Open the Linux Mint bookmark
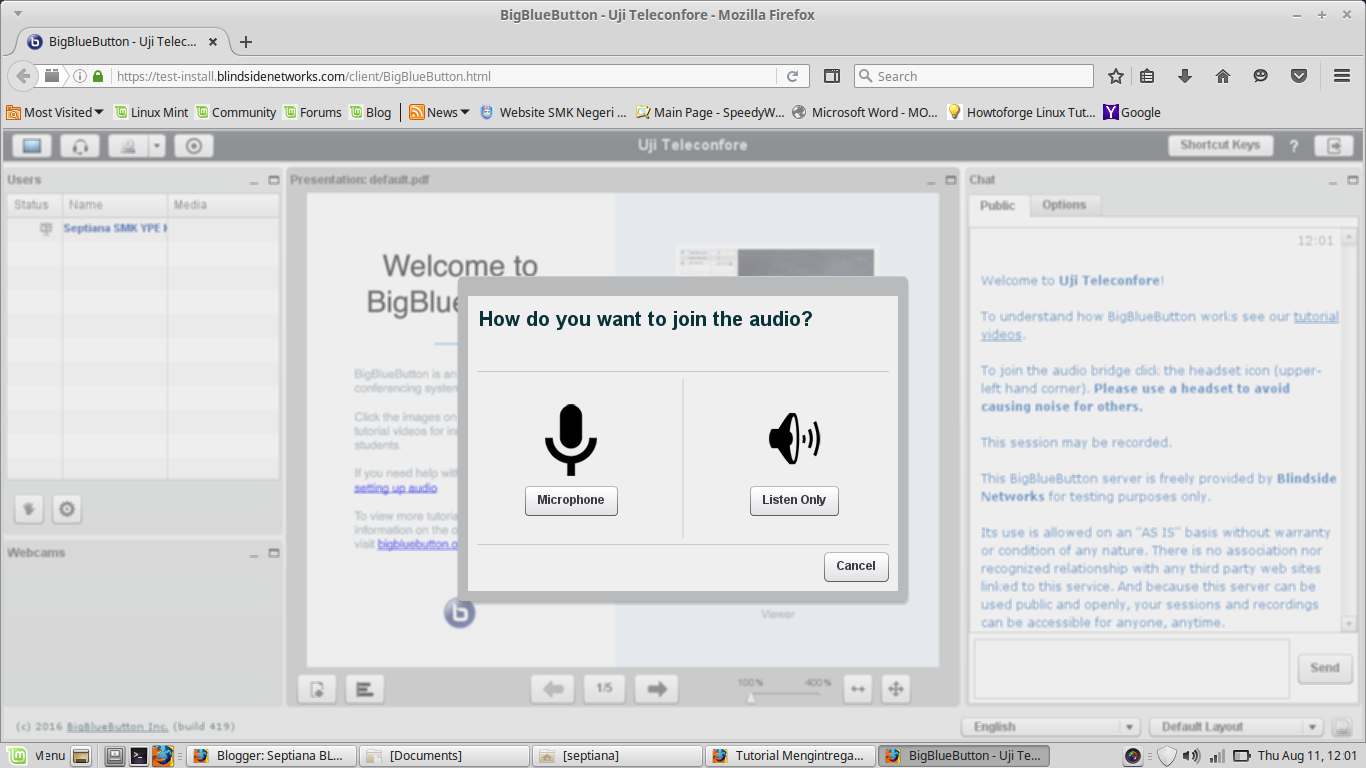The height and width of the screenshot is (768, 1366). pyautogui.click(x=151, y=112)
